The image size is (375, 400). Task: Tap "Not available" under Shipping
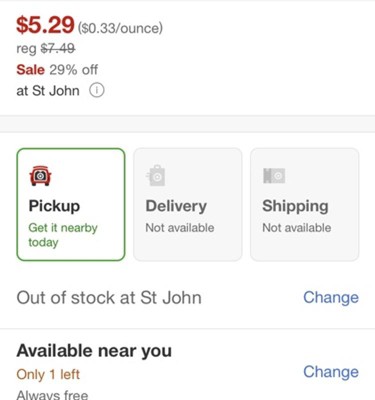[x=297, y=228]
